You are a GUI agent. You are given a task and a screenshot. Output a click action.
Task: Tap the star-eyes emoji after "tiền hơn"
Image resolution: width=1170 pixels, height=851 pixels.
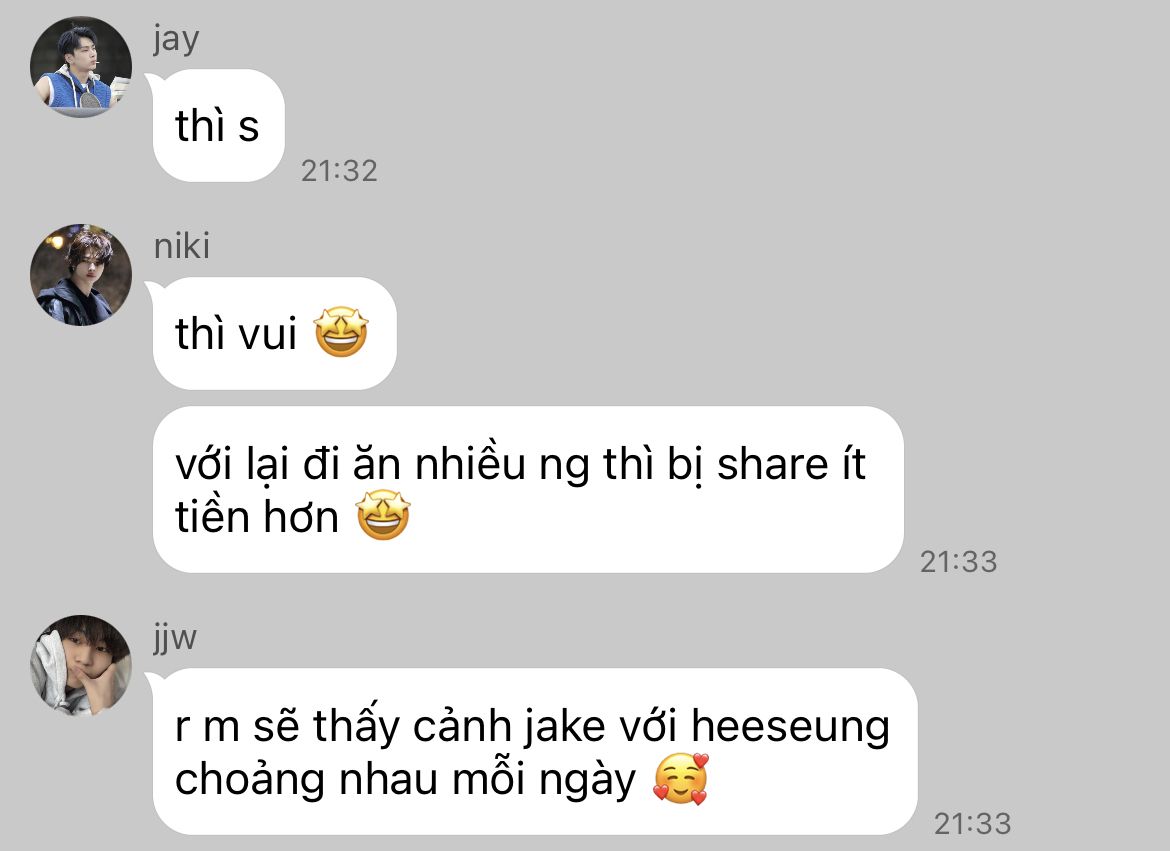click(383, 516)
